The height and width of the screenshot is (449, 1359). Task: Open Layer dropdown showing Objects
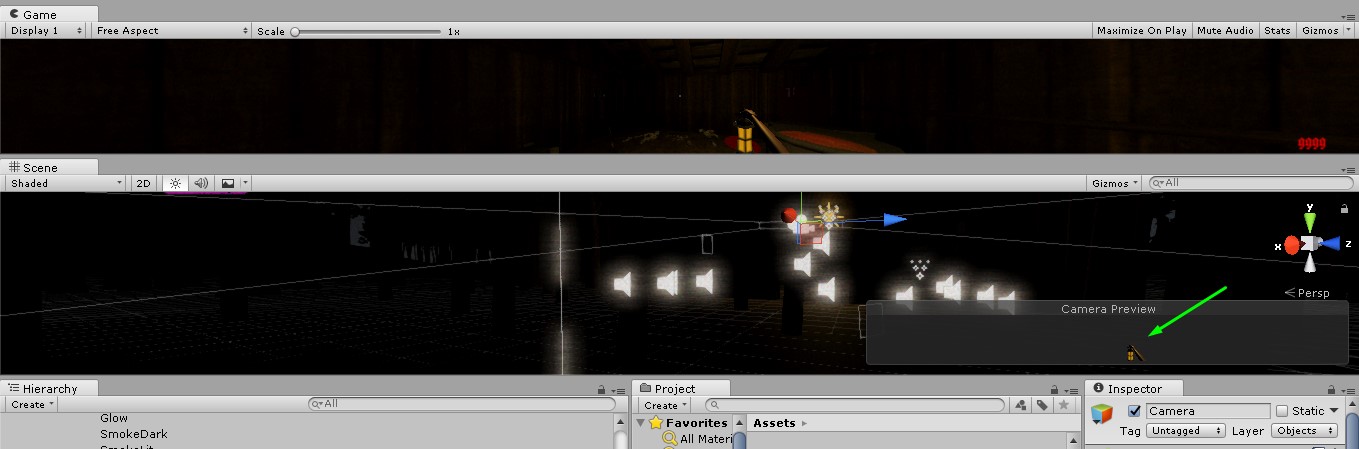tap(1305, 430)
